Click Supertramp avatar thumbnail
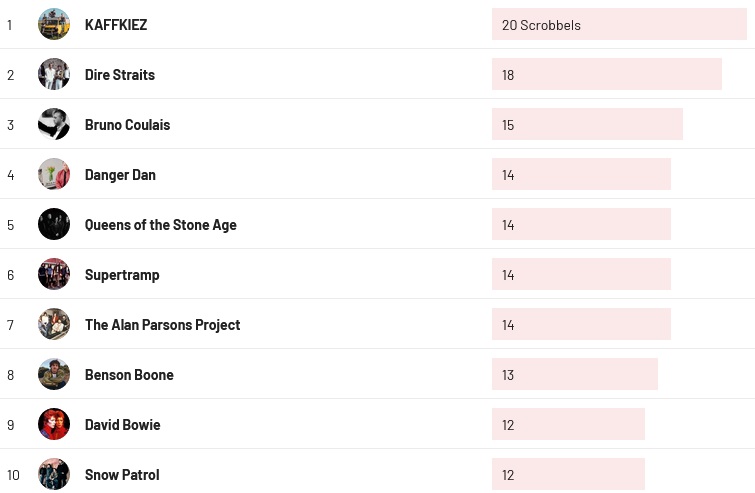755x493 pixels. (x=54, y=274)
